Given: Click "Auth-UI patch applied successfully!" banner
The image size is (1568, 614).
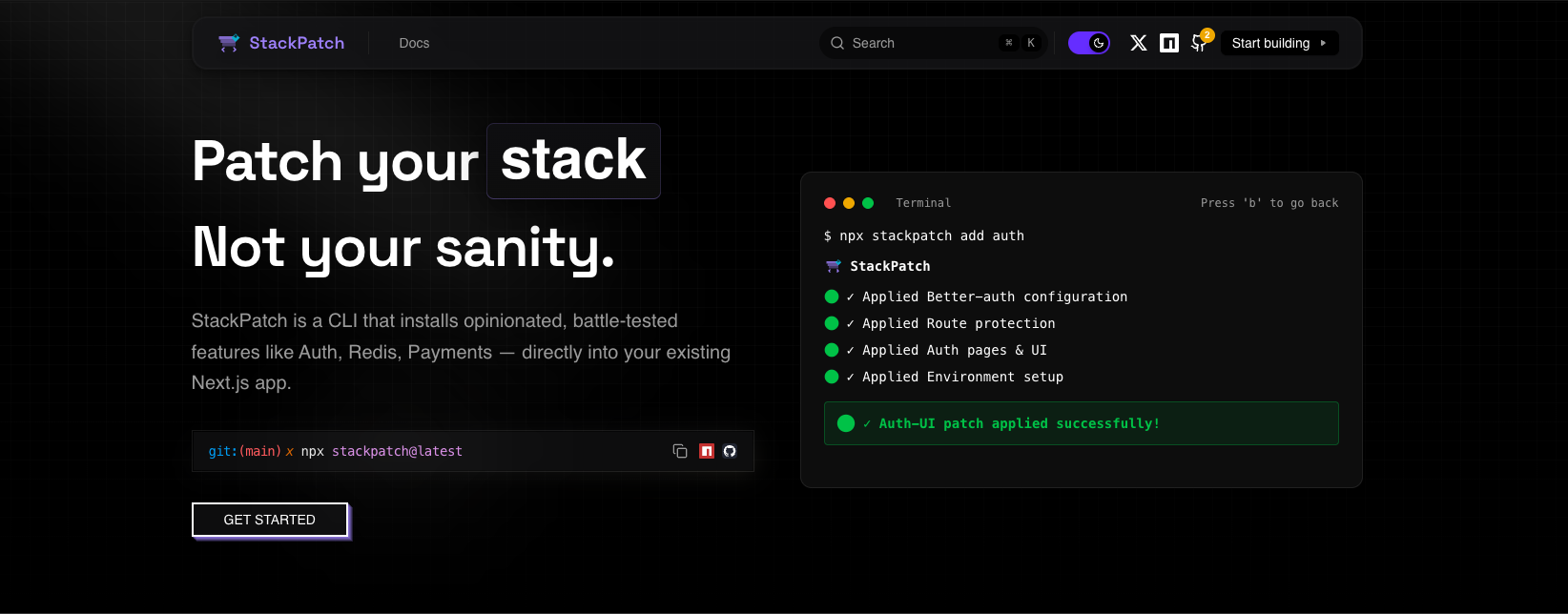Looking at the screenshot, I should click(1082, 423).
